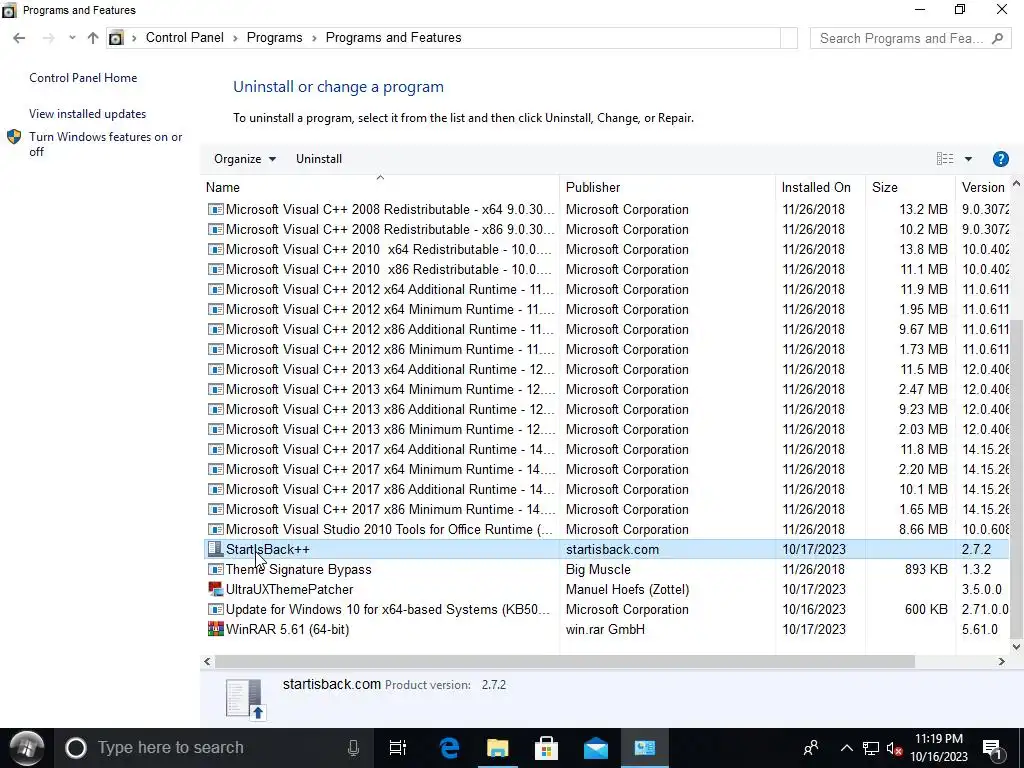
Task: Sort by the Version column header
Action: (983, 187)
